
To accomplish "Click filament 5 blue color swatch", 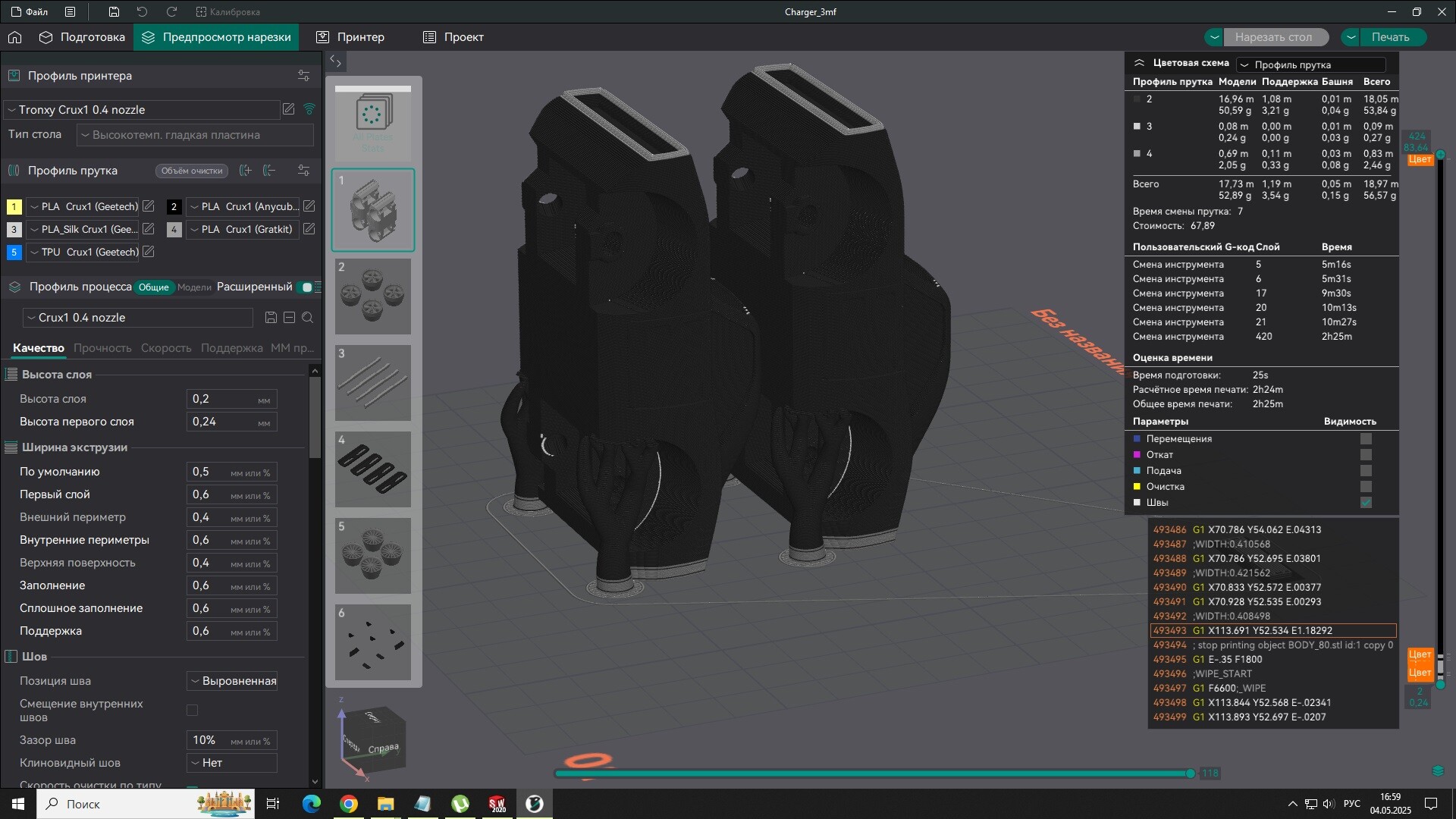I will point(14,252).
